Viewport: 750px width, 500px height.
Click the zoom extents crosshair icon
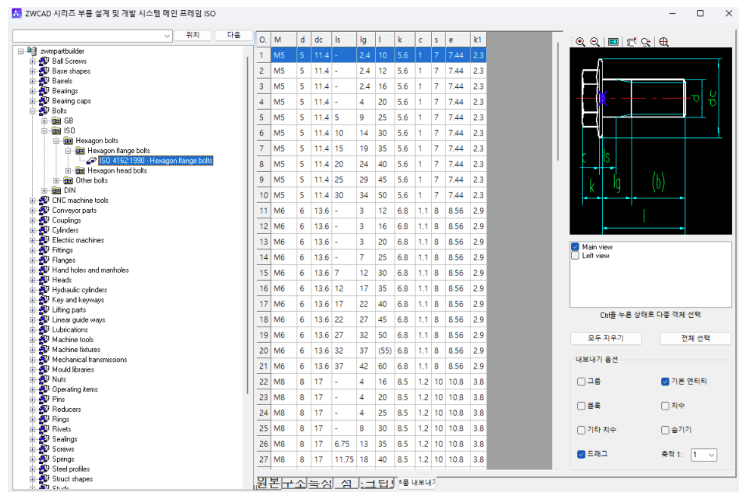(664, 42)
